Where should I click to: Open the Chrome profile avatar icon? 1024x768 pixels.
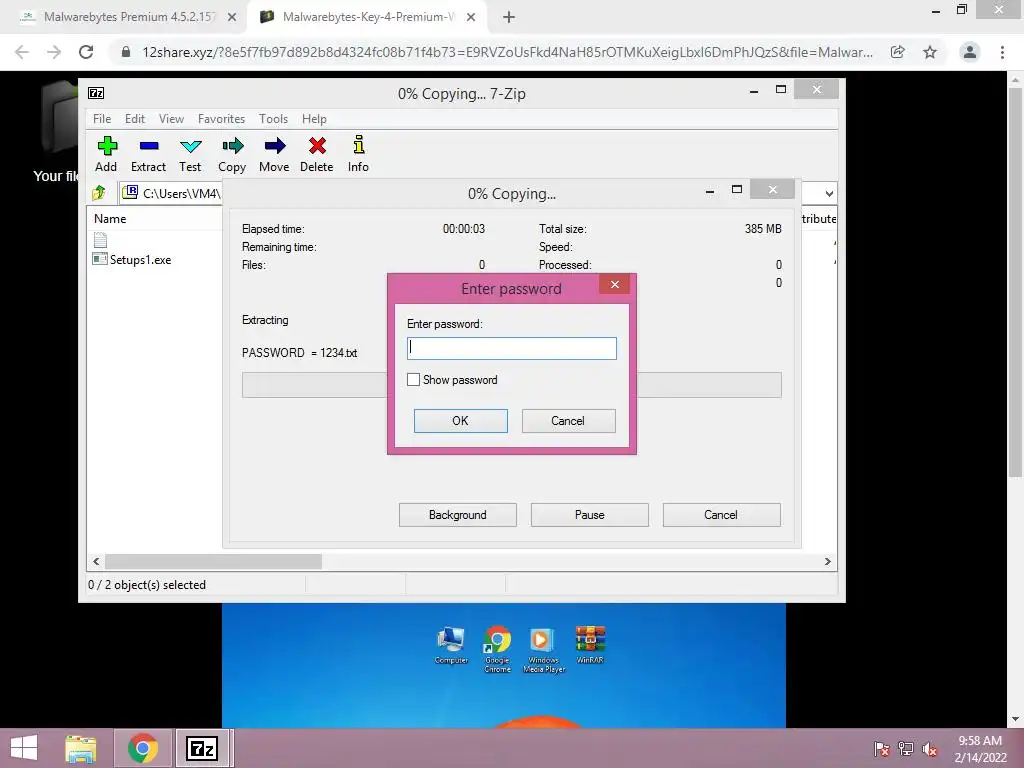970,52
